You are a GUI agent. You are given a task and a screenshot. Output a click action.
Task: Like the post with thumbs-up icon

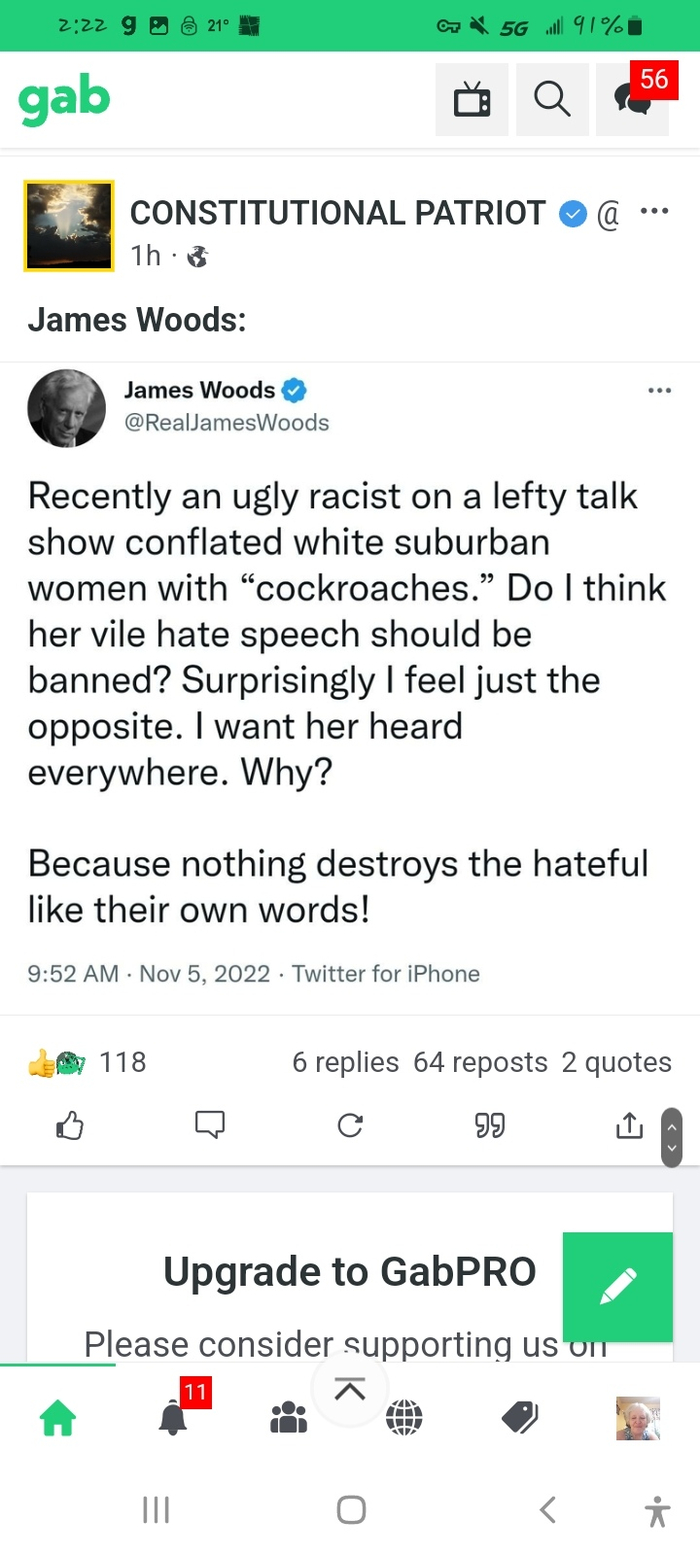pos(69,1126)
